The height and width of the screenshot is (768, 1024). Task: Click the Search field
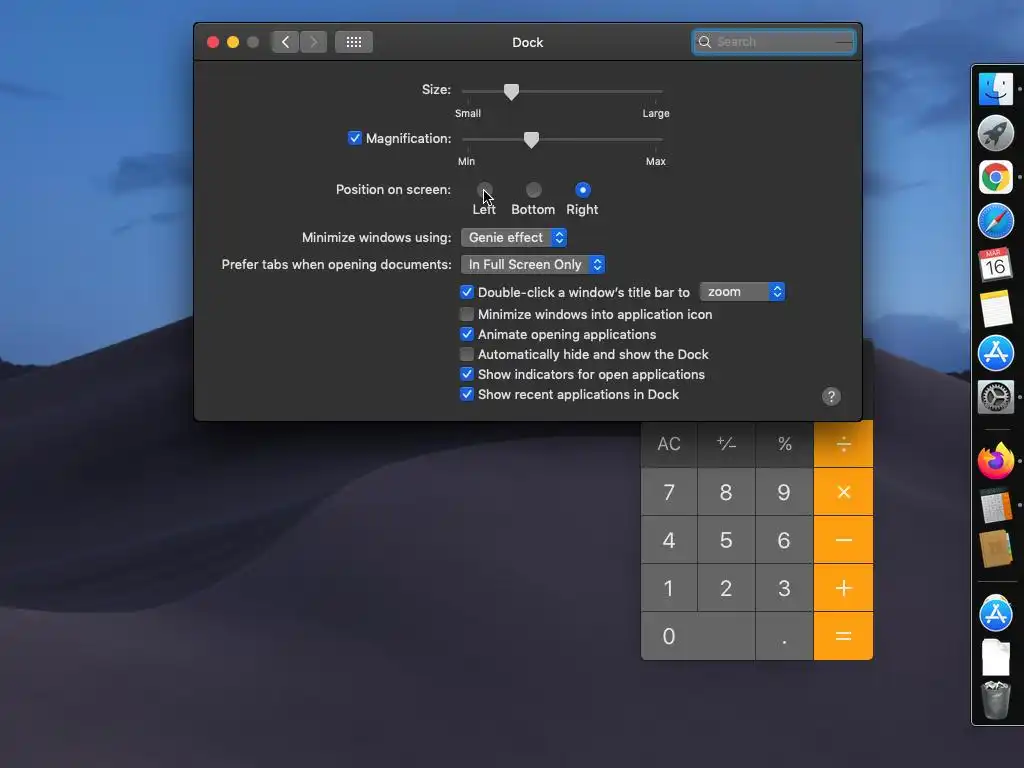(x=774, y=42)
